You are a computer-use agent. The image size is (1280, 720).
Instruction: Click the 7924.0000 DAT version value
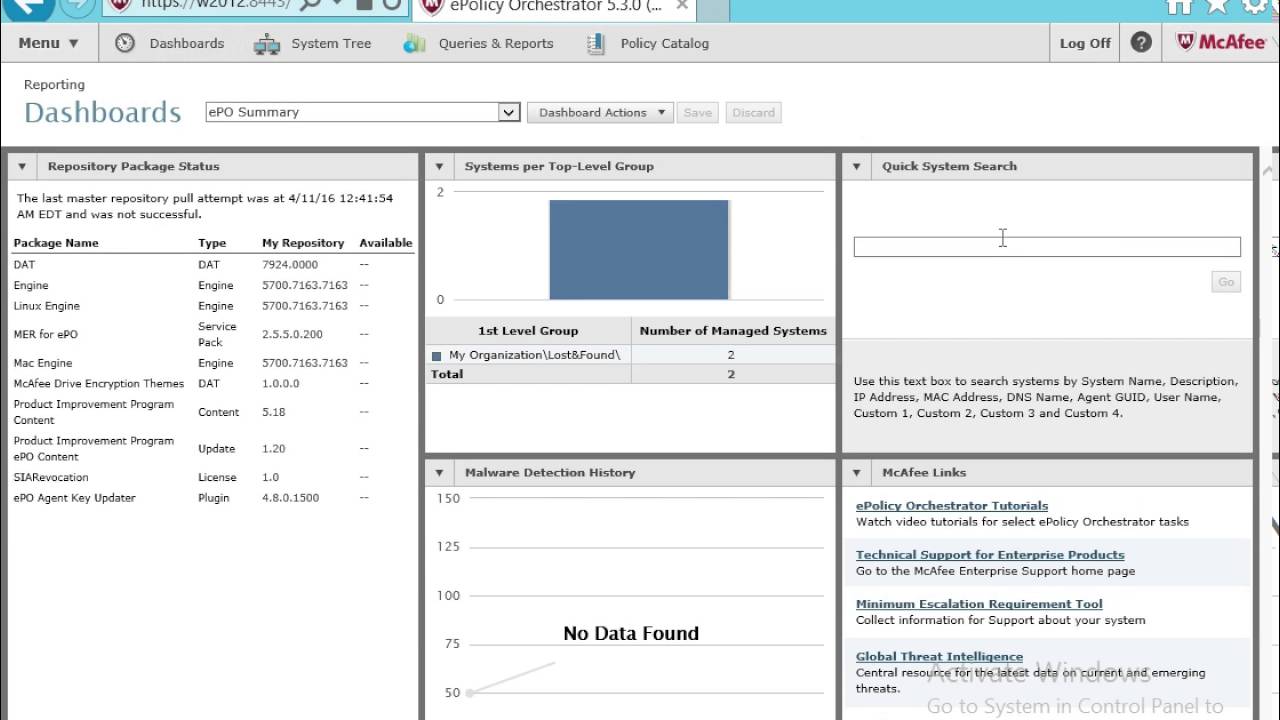(x=290, y=264)
